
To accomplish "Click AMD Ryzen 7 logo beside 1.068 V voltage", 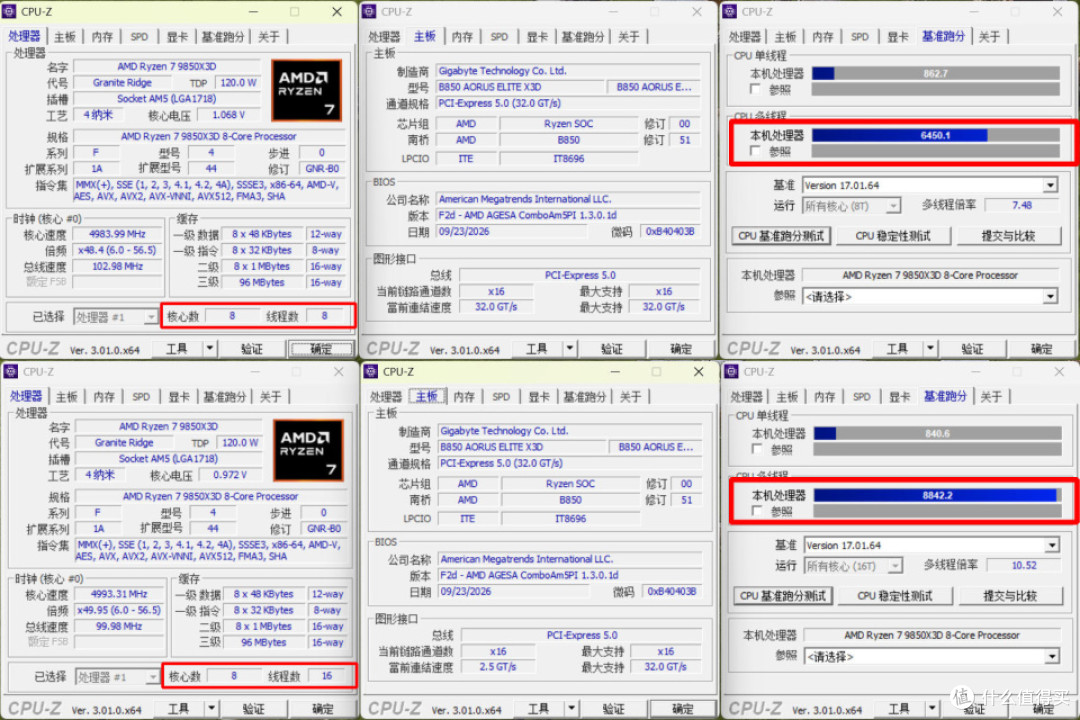I will 307,90.
